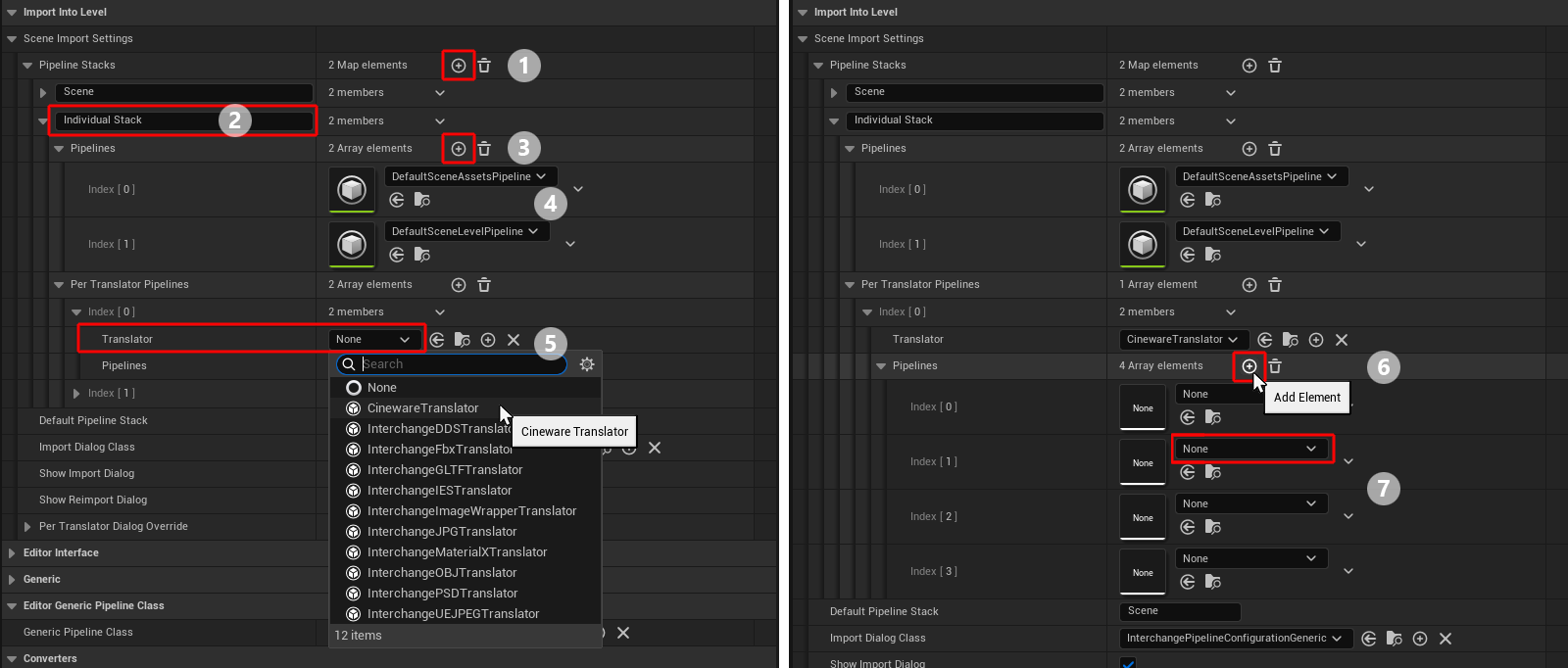Collapse the Converters category

tap(12, 659)
